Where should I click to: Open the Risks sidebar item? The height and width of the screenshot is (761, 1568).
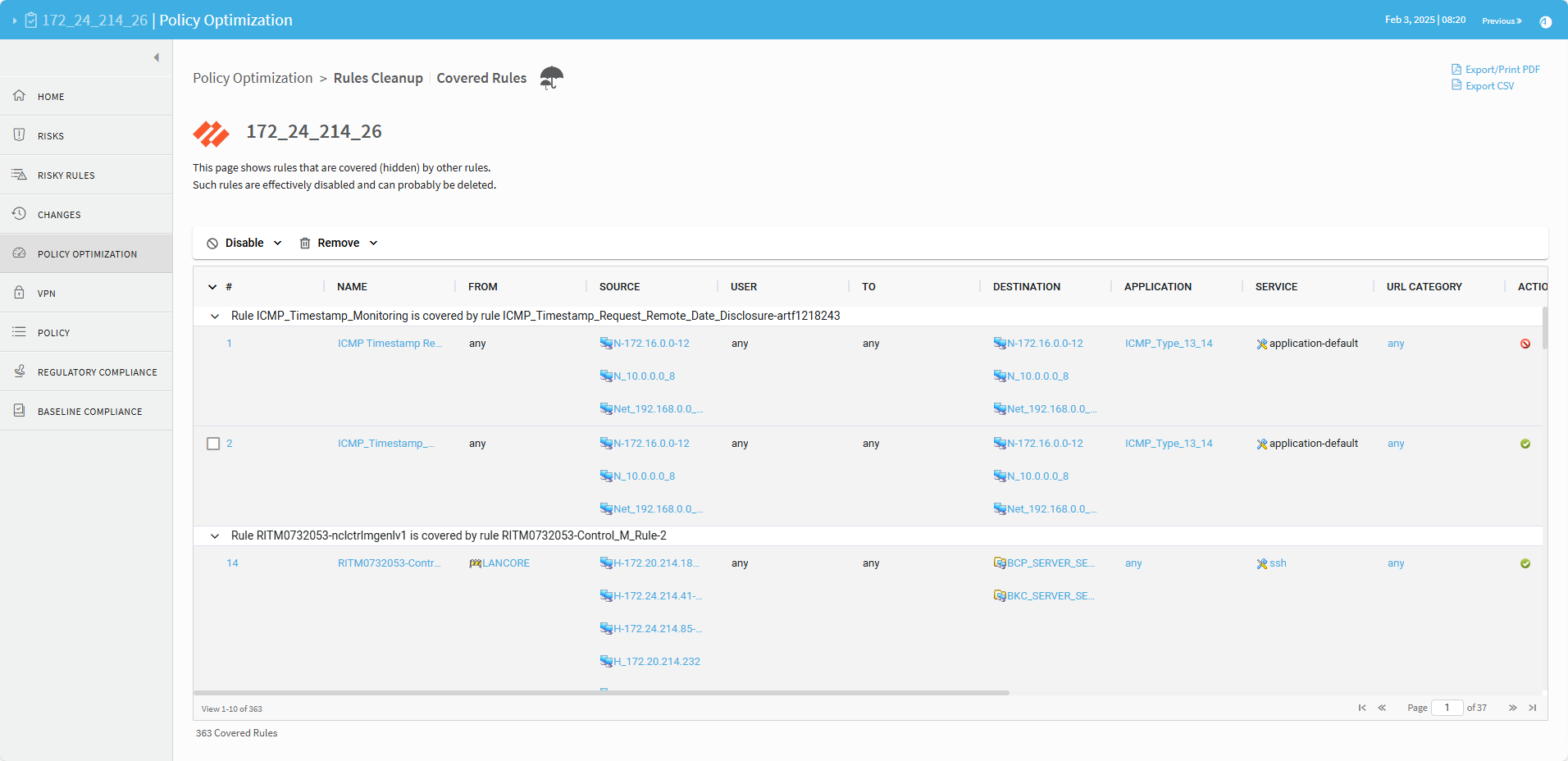tap(51, 136)
